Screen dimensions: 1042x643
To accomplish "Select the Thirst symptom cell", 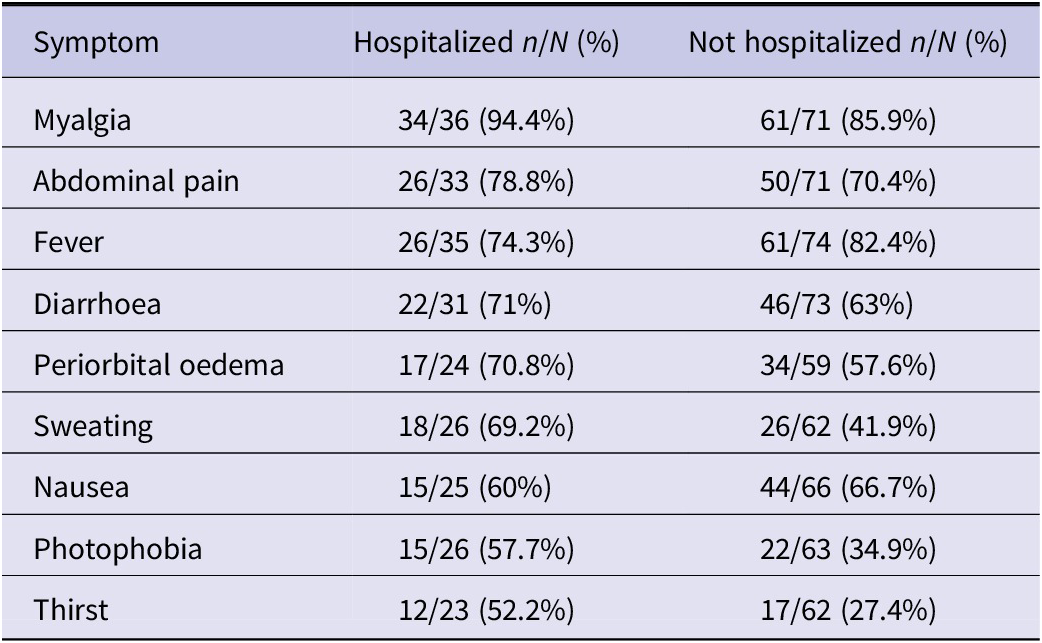I will [70, 610].
